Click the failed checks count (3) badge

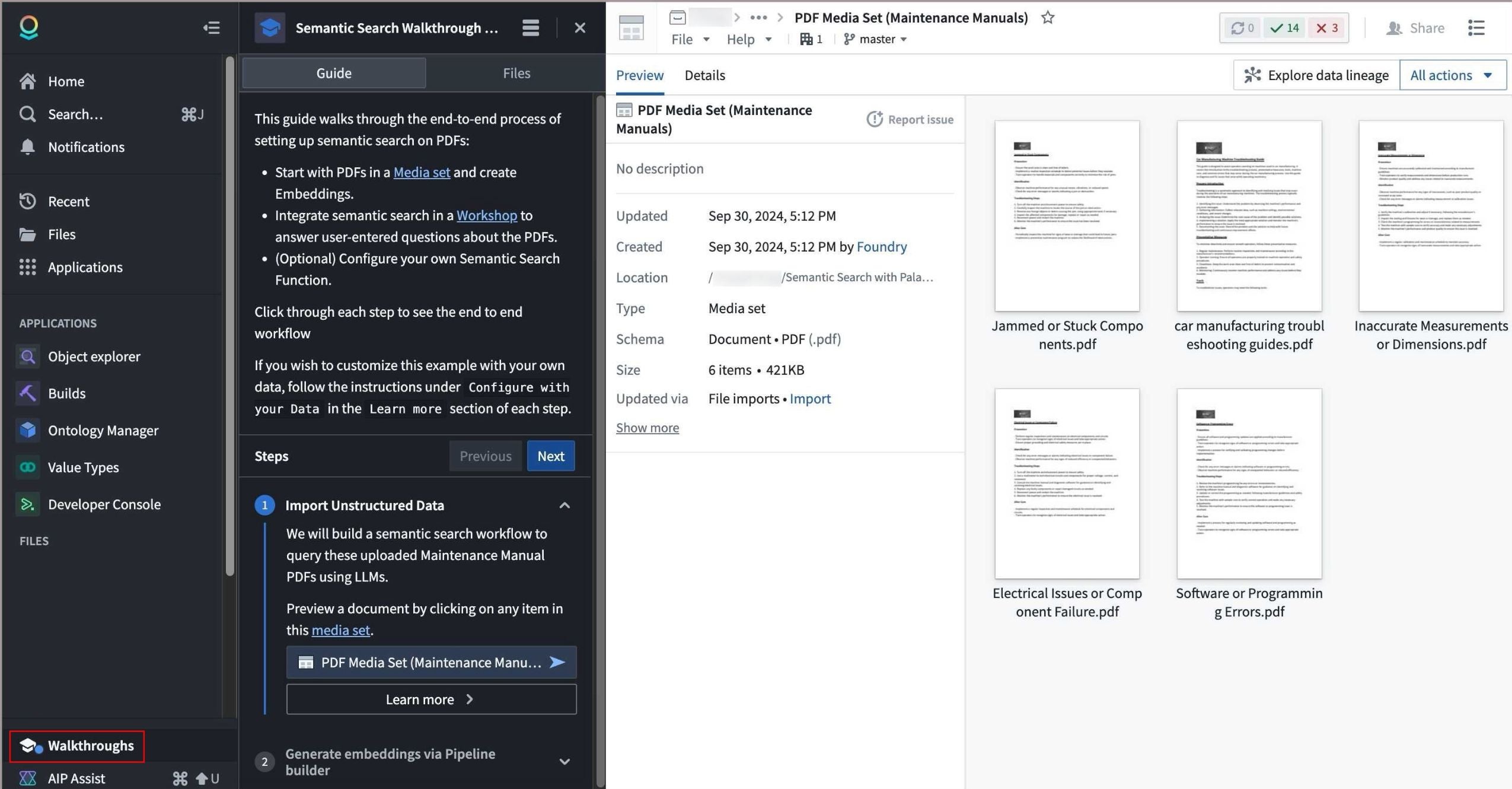pyautogui.click(x=1326, y=28)
